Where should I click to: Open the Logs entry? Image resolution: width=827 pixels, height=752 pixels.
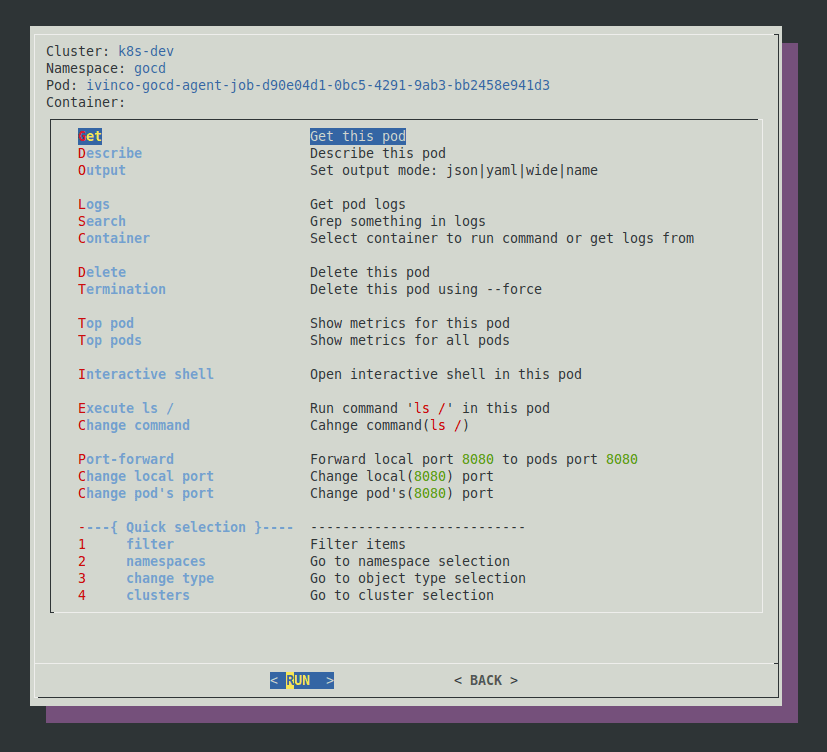pyautogui.click(x=94, y=204)
